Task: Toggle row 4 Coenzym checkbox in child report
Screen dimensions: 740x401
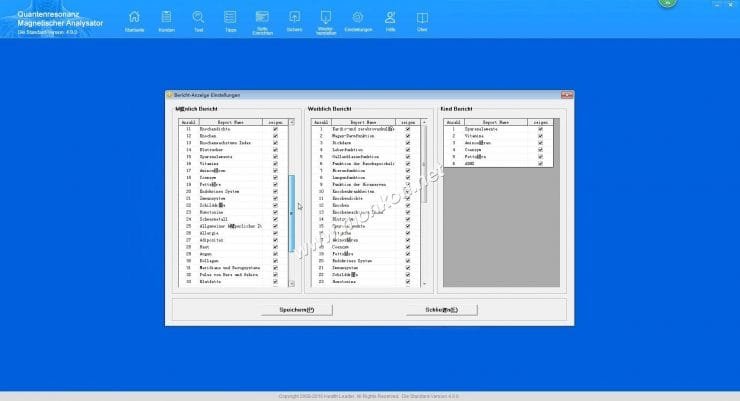Action: pos(540,150)
